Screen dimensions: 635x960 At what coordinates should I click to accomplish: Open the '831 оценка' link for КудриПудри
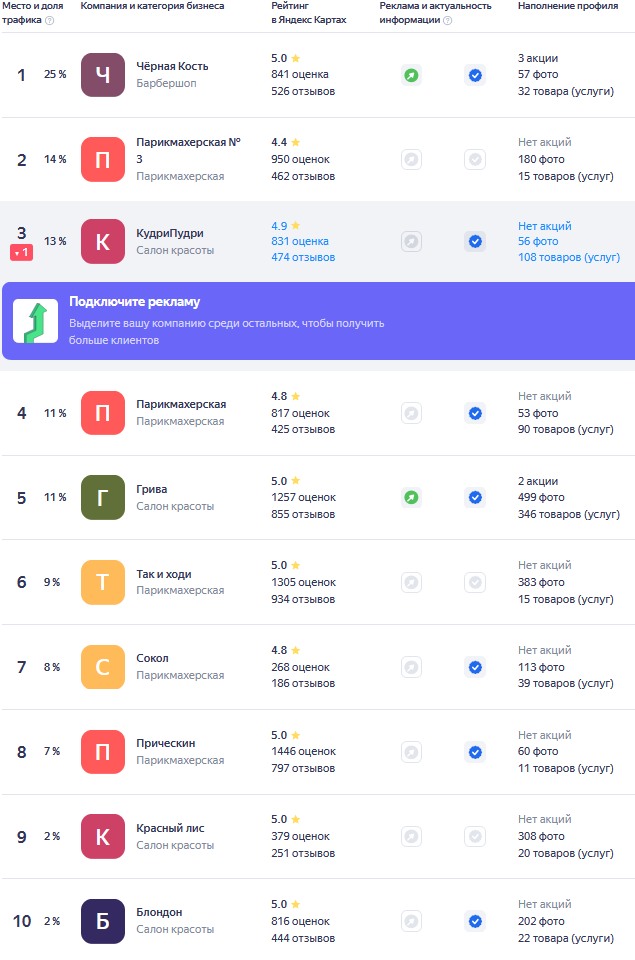300,241
